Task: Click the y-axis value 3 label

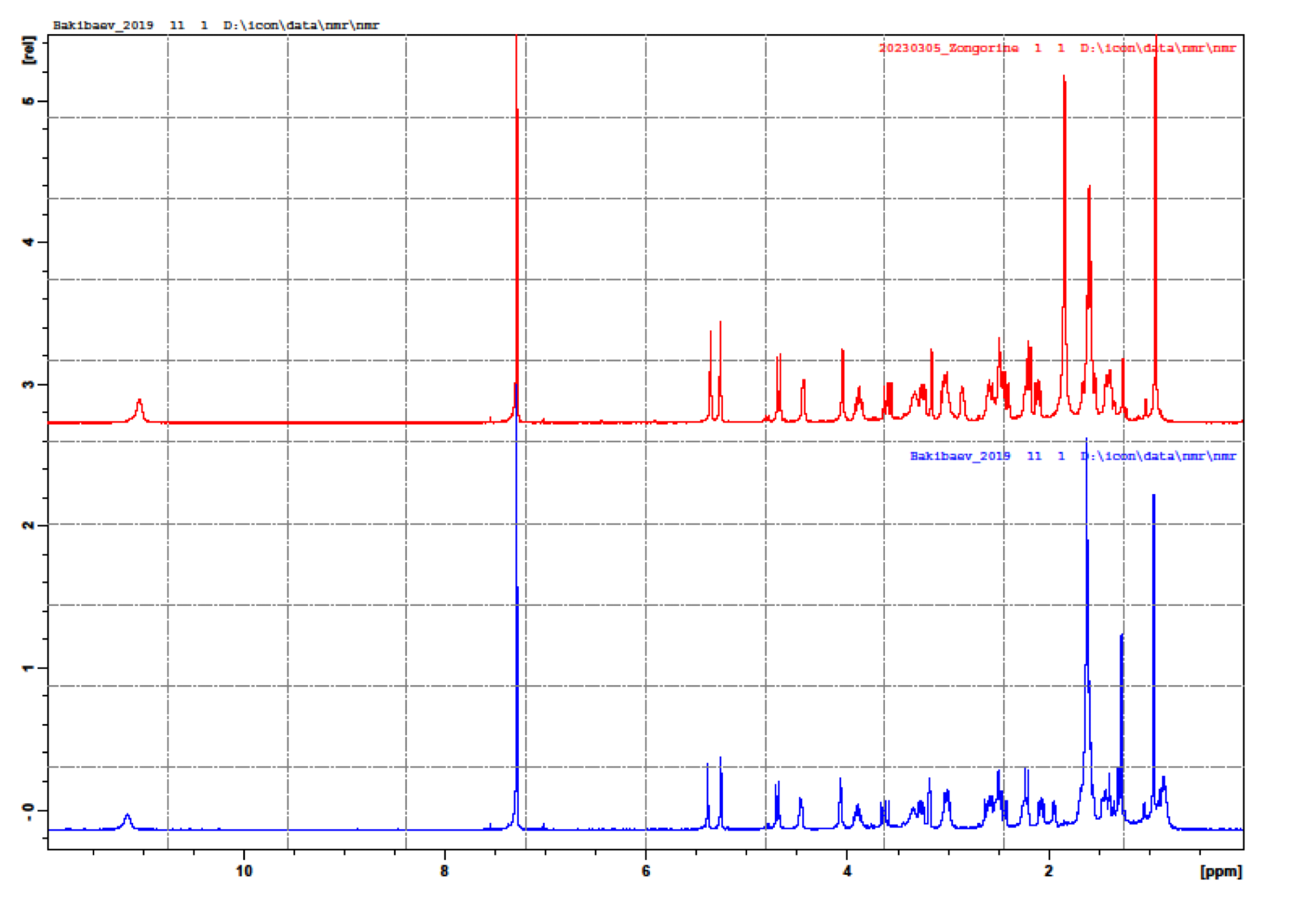Action: 28,384
